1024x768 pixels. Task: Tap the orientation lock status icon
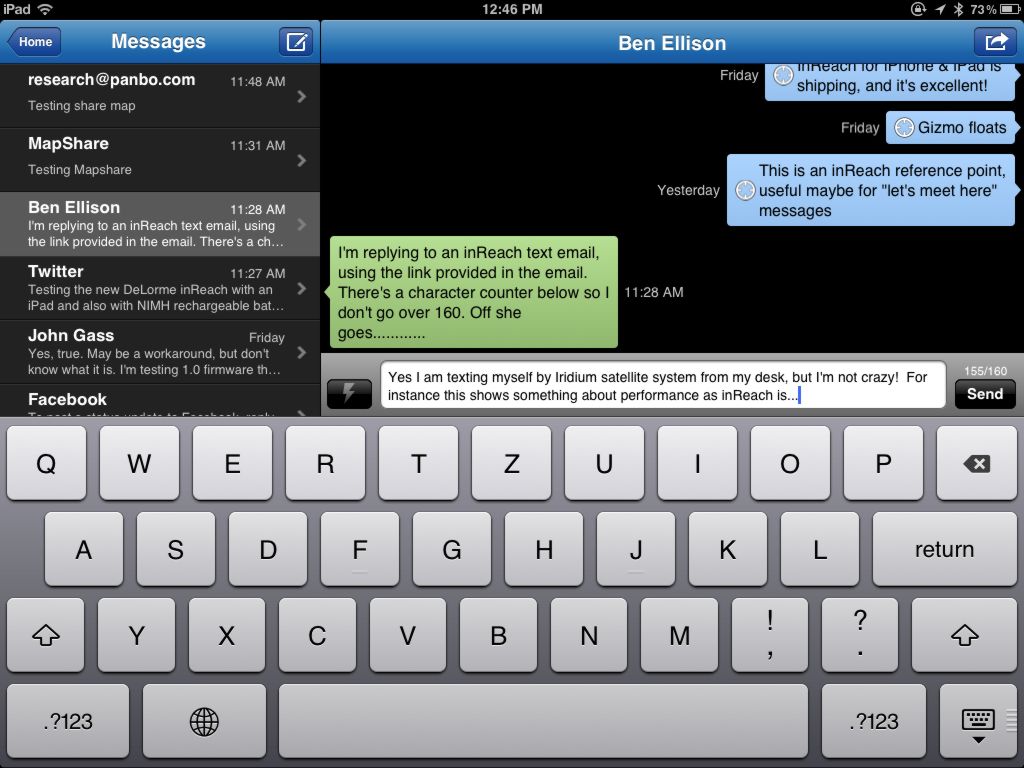(918, 9)
